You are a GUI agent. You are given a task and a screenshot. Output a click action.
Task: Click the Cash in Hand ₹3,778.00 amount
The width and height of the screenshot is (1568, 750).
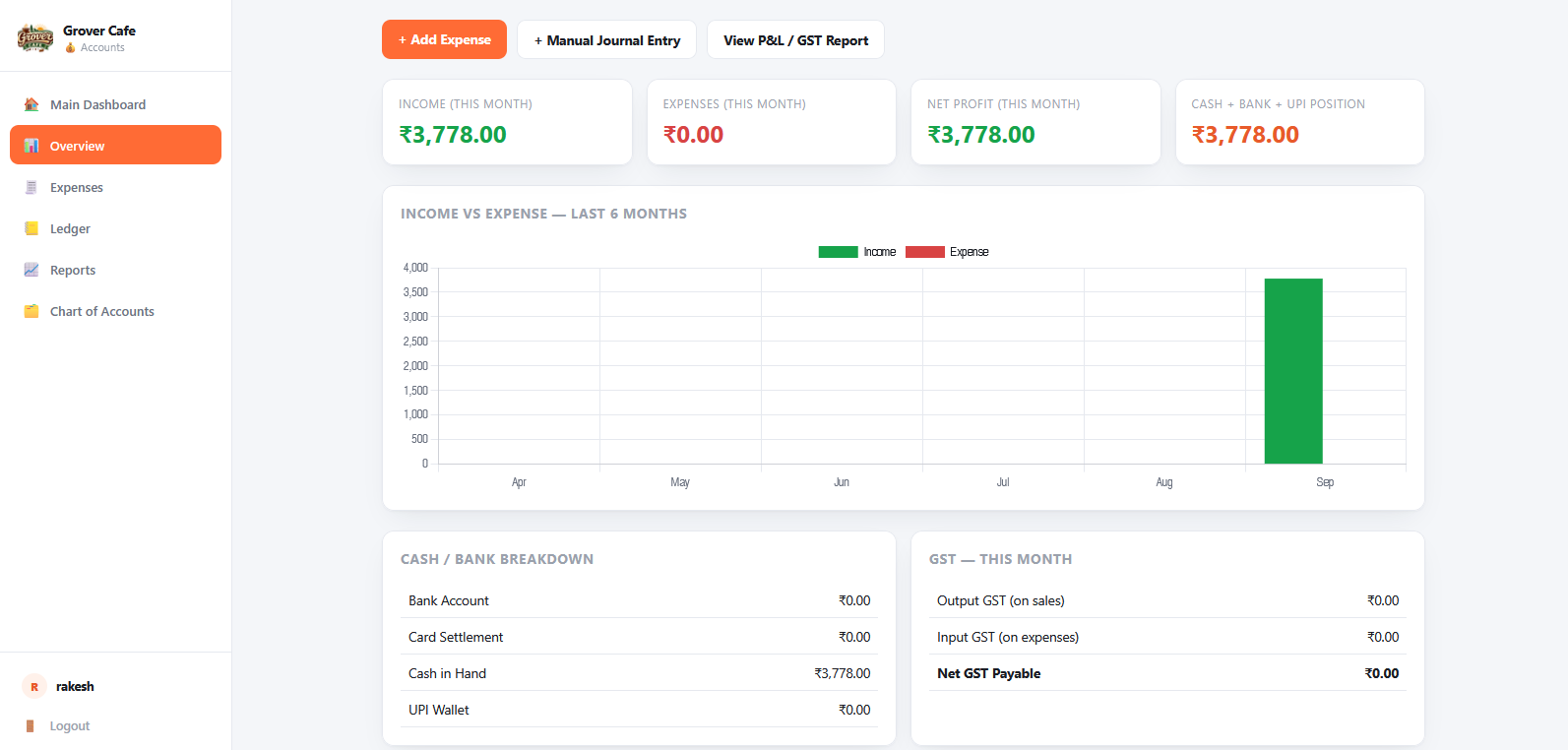point(843,673)
